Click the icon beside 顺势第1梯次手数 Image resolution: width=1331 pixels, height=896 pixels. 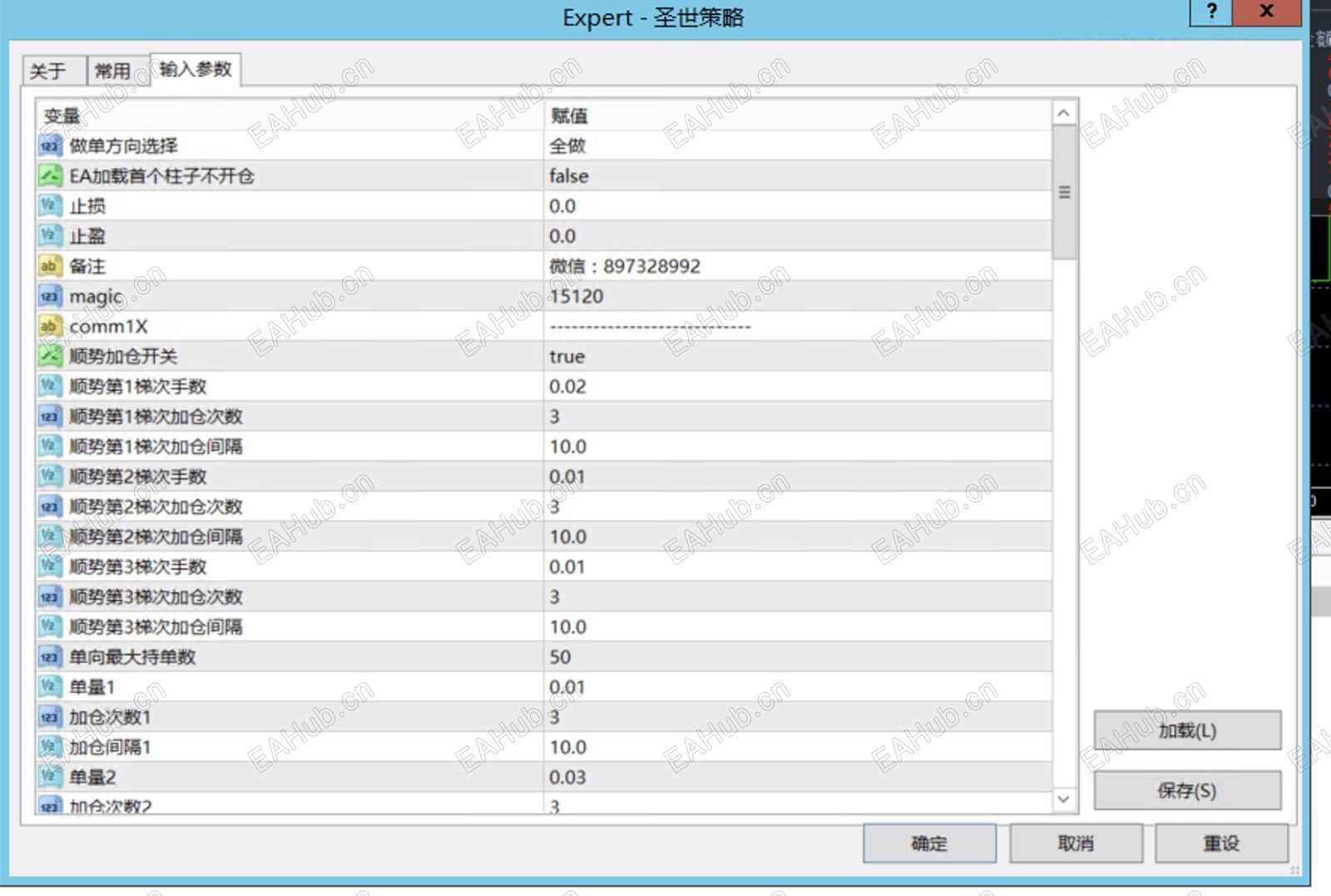tap(50, 386)
